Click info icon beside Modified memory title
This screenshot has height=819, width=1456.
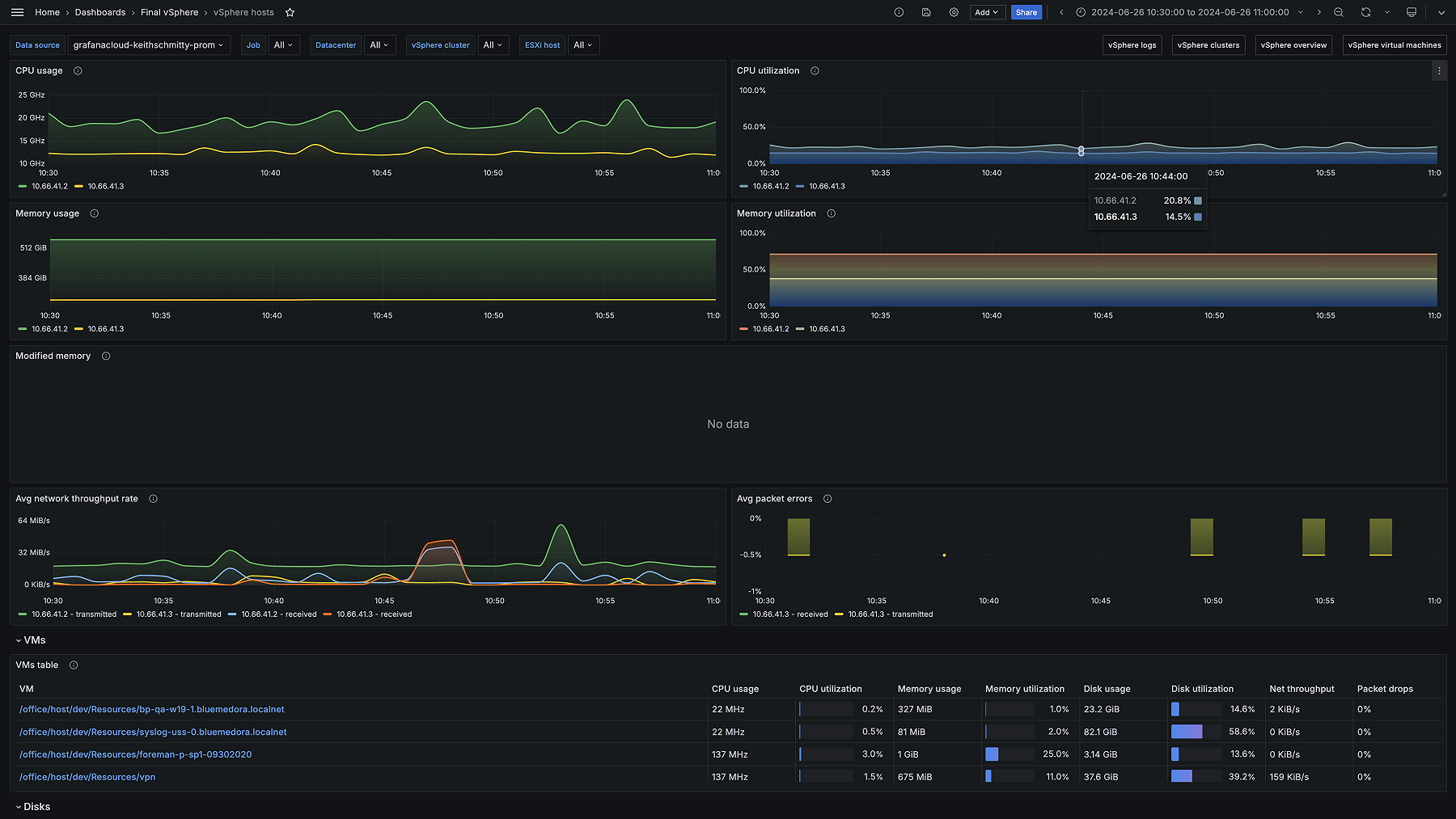pyautogui.click(x=106, y=357)
